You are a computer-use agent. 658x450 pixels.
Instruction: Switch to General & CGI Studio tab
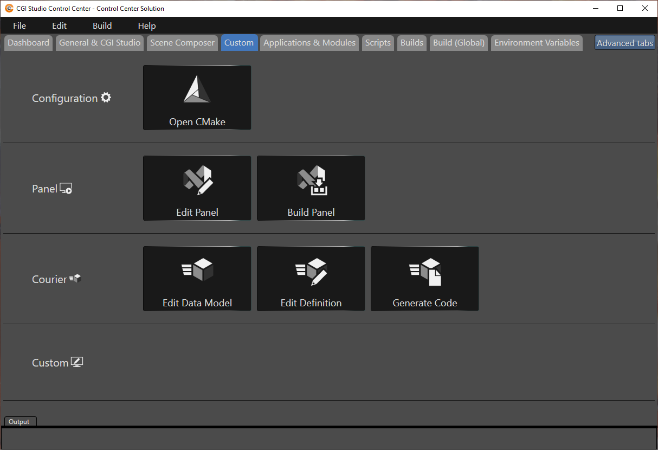[x=100, y=43]
